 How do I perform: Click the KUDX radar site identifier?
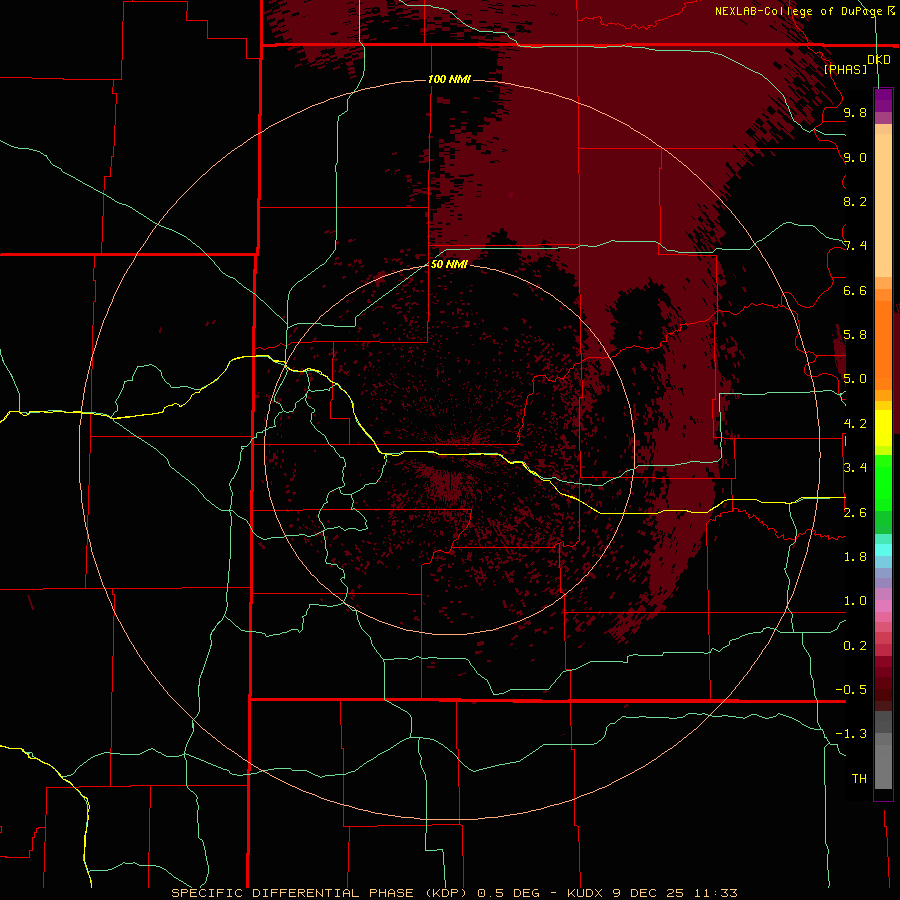point(585,893)
